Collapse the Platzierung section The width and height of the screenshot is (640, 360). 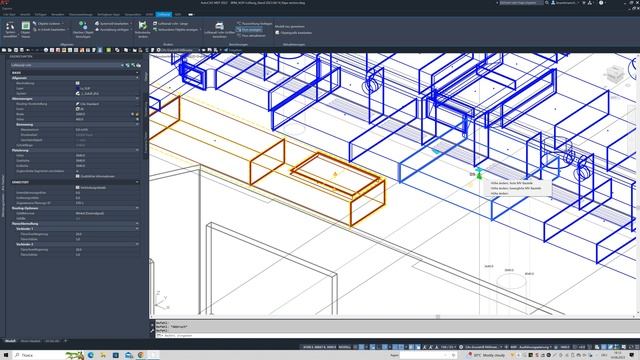pos(137,150)
